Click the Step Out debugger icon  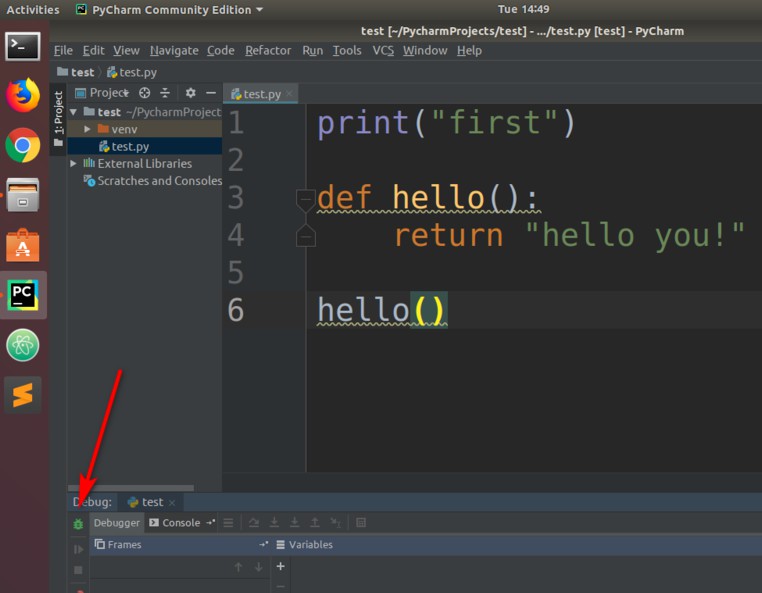point(315,523)
